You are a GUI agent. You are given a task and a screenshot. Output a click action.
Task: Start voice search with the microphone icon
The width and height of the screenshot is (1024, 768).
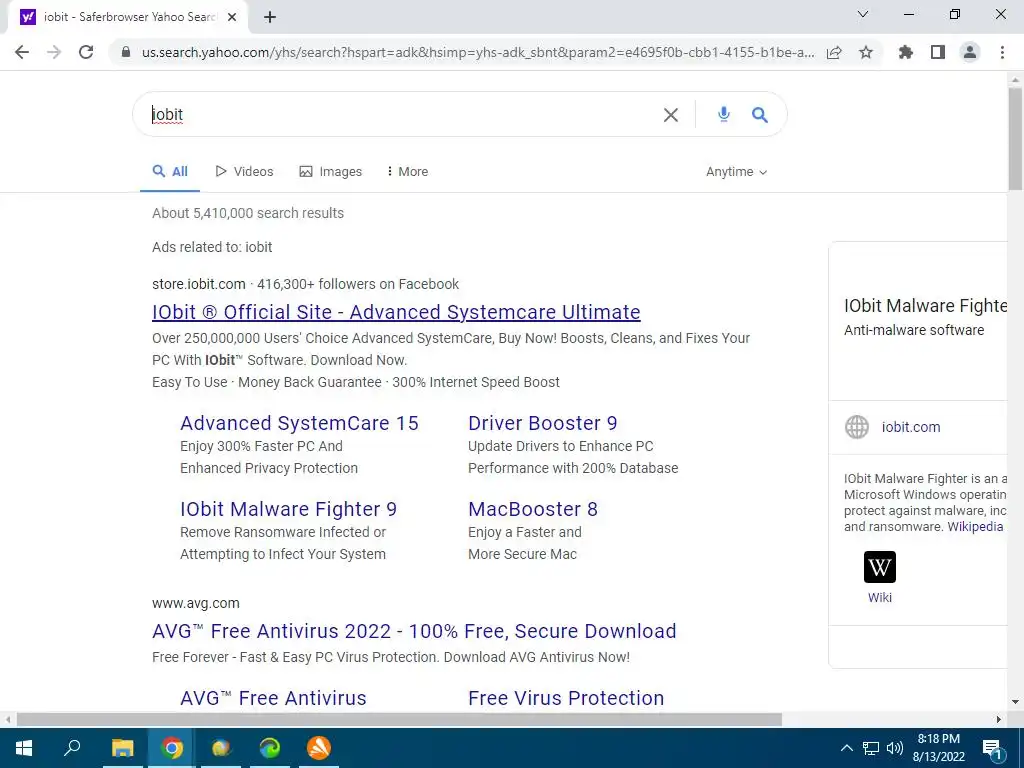click(724, 114)
